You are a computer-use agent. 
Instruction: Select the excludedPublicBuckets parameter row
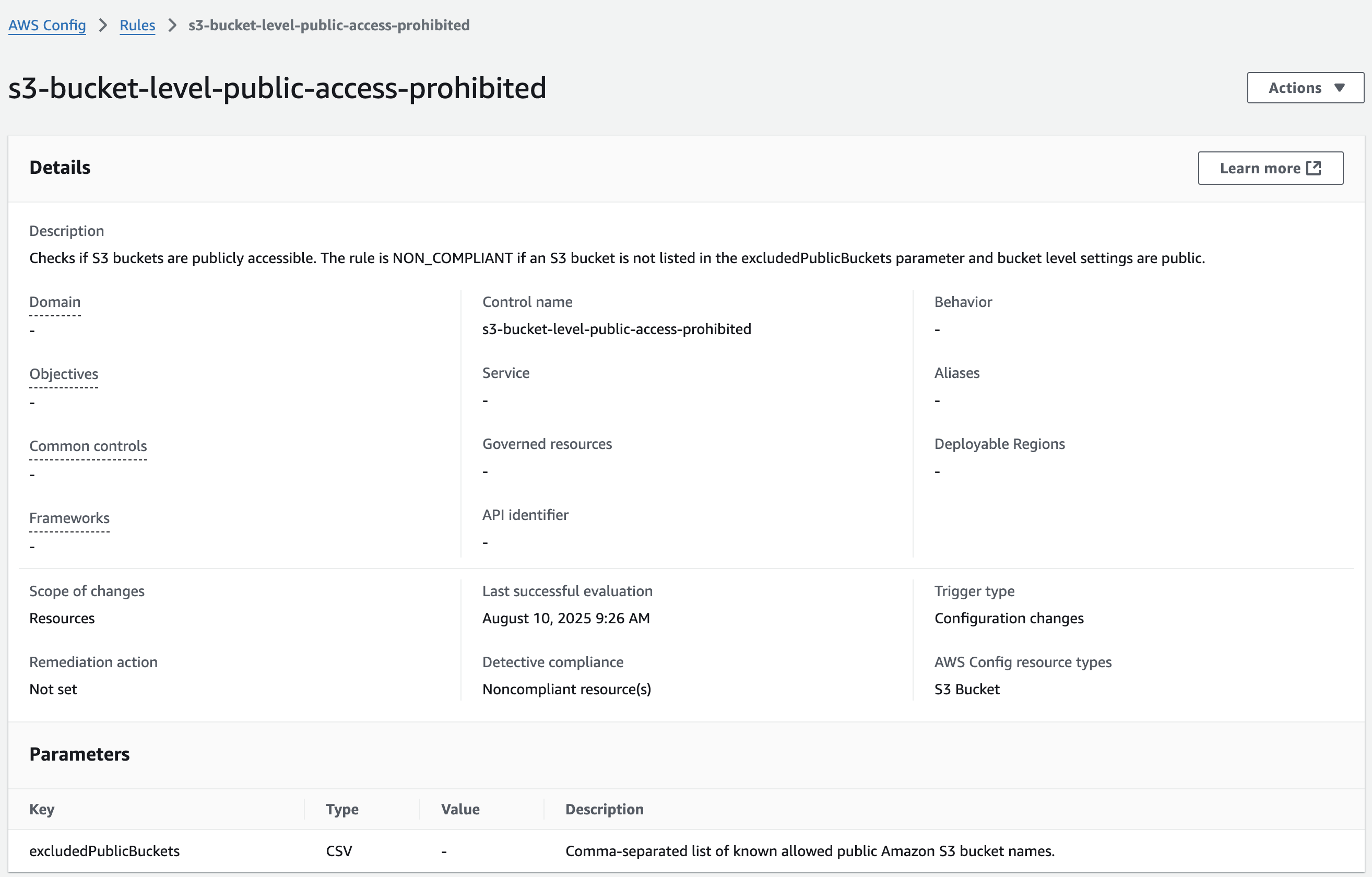coord(104,850)
